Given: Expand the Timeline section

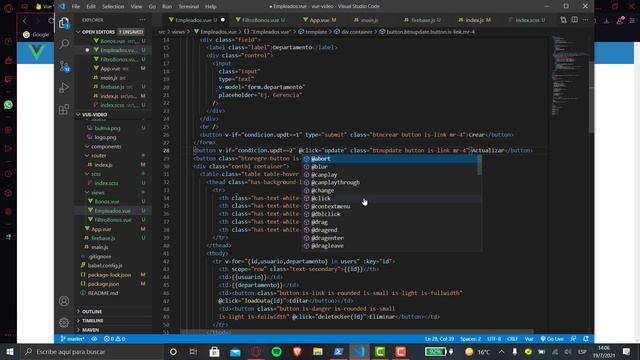Looking at the screenshot, I should [x=93, y=320].
